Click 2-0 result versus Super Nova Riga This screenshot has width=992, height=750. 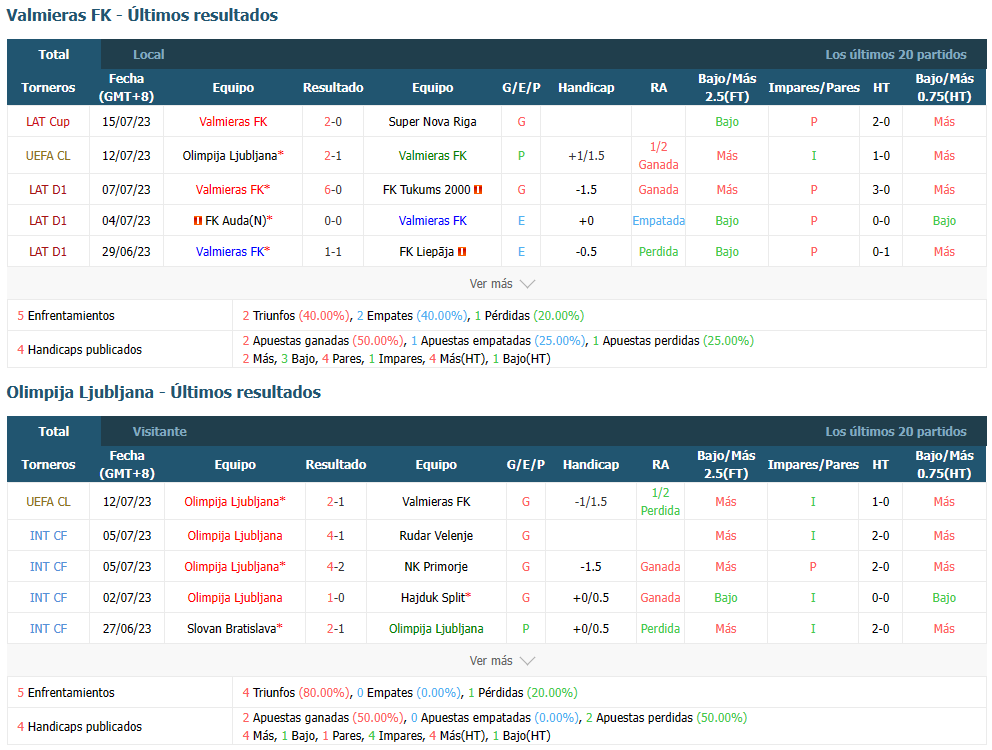(x=333, y=122)
